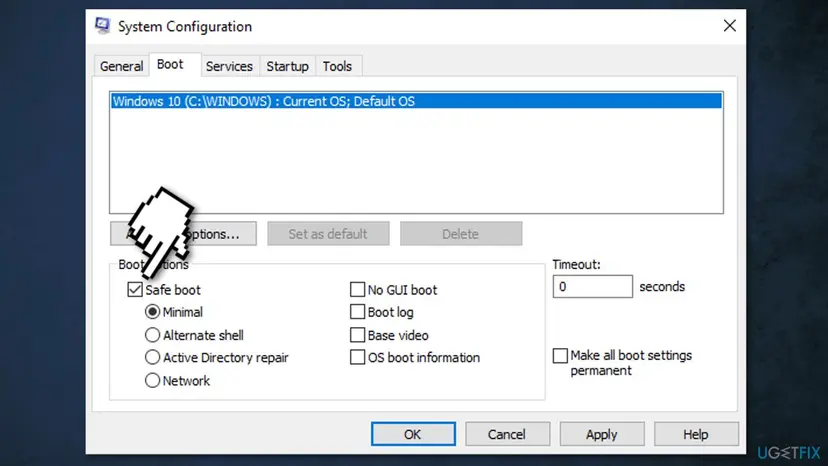Select Active Directory repair option
Image resolution: width=828 pixels, height=466 pixels.
pyautogui.click(x=152, y=358)
